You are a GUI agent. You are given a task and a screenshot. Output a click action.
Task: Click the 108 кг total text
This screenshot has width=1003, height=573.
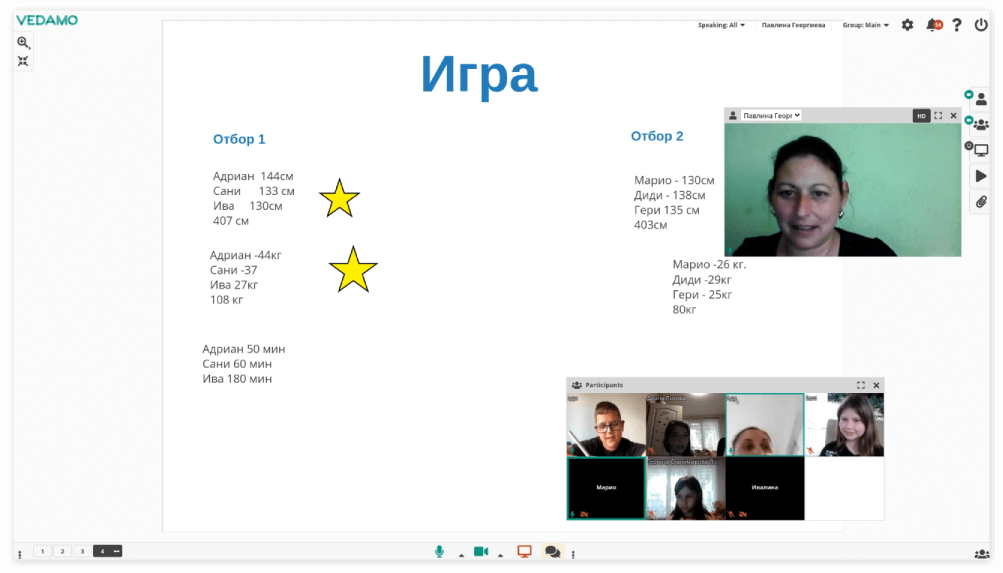(x=226, y=299)
